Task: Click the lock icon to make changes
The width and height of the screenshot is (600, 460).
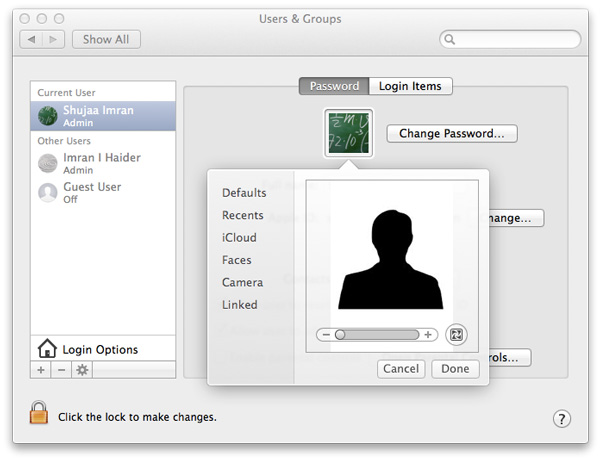Action: click(x=39, y=413)
